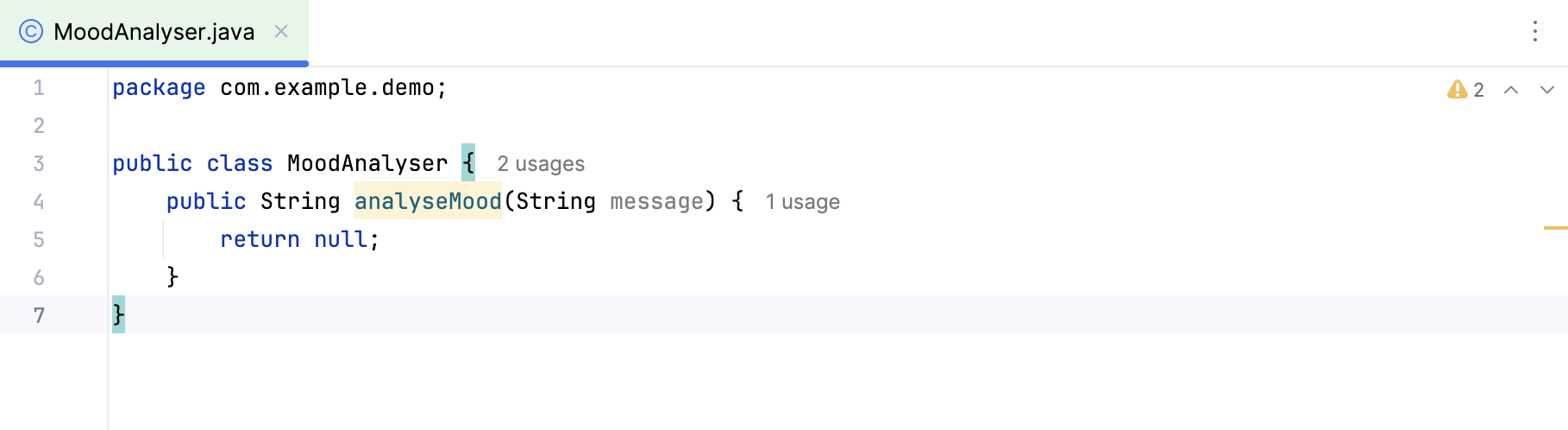This screenshot has height=430, width=1568.
Task: Click line number 4 in the gutter
Action: tap(39, 201)
